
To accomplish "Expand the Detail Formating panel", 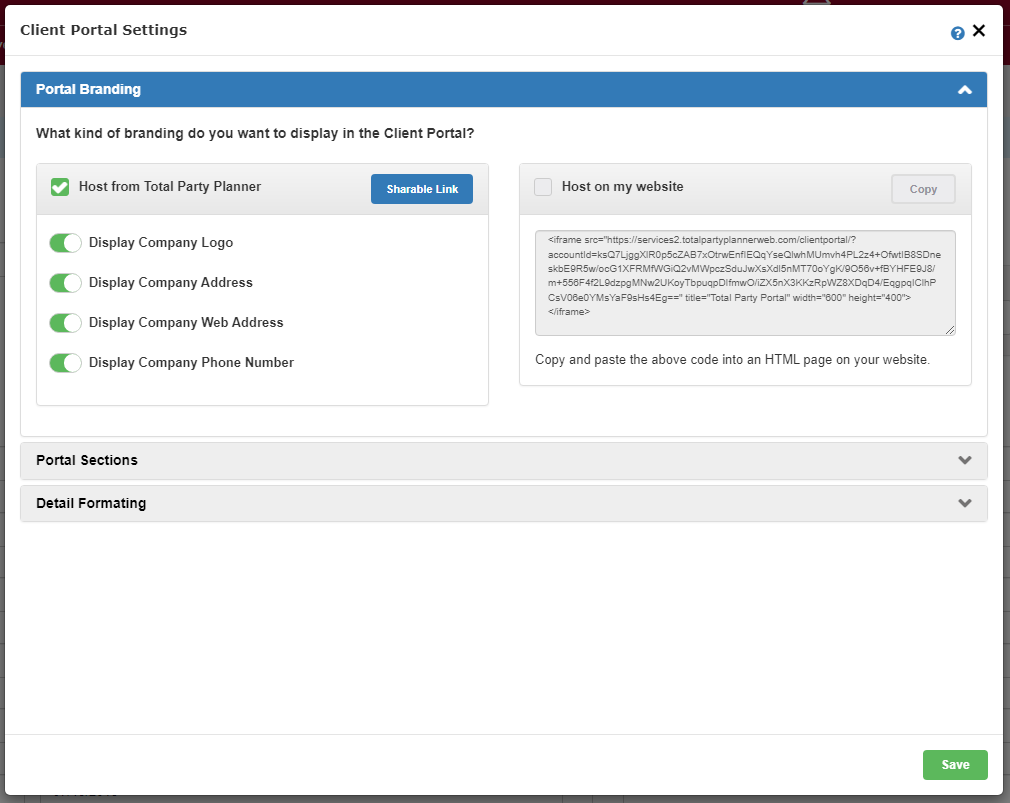I will pos(504,503).
